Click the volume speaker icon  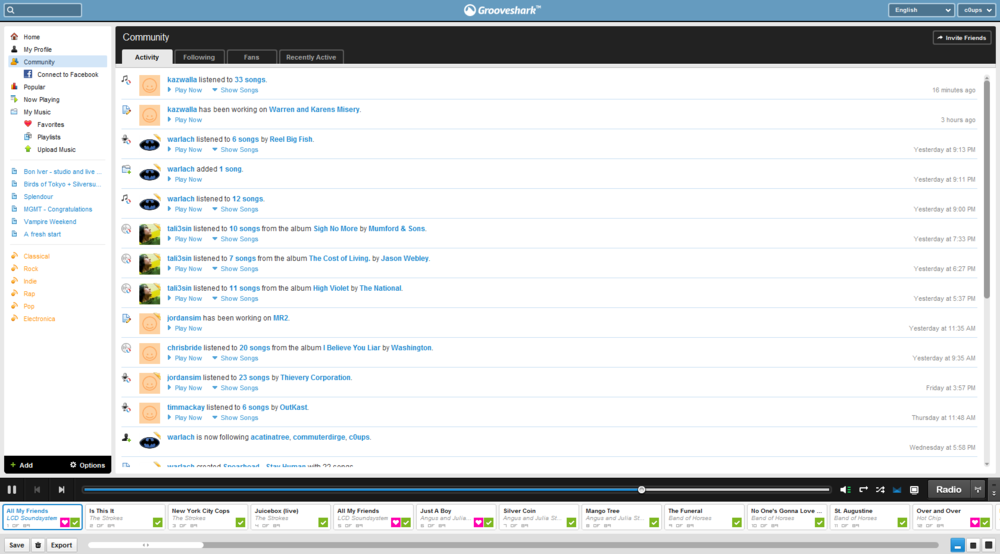coord(844,490)
